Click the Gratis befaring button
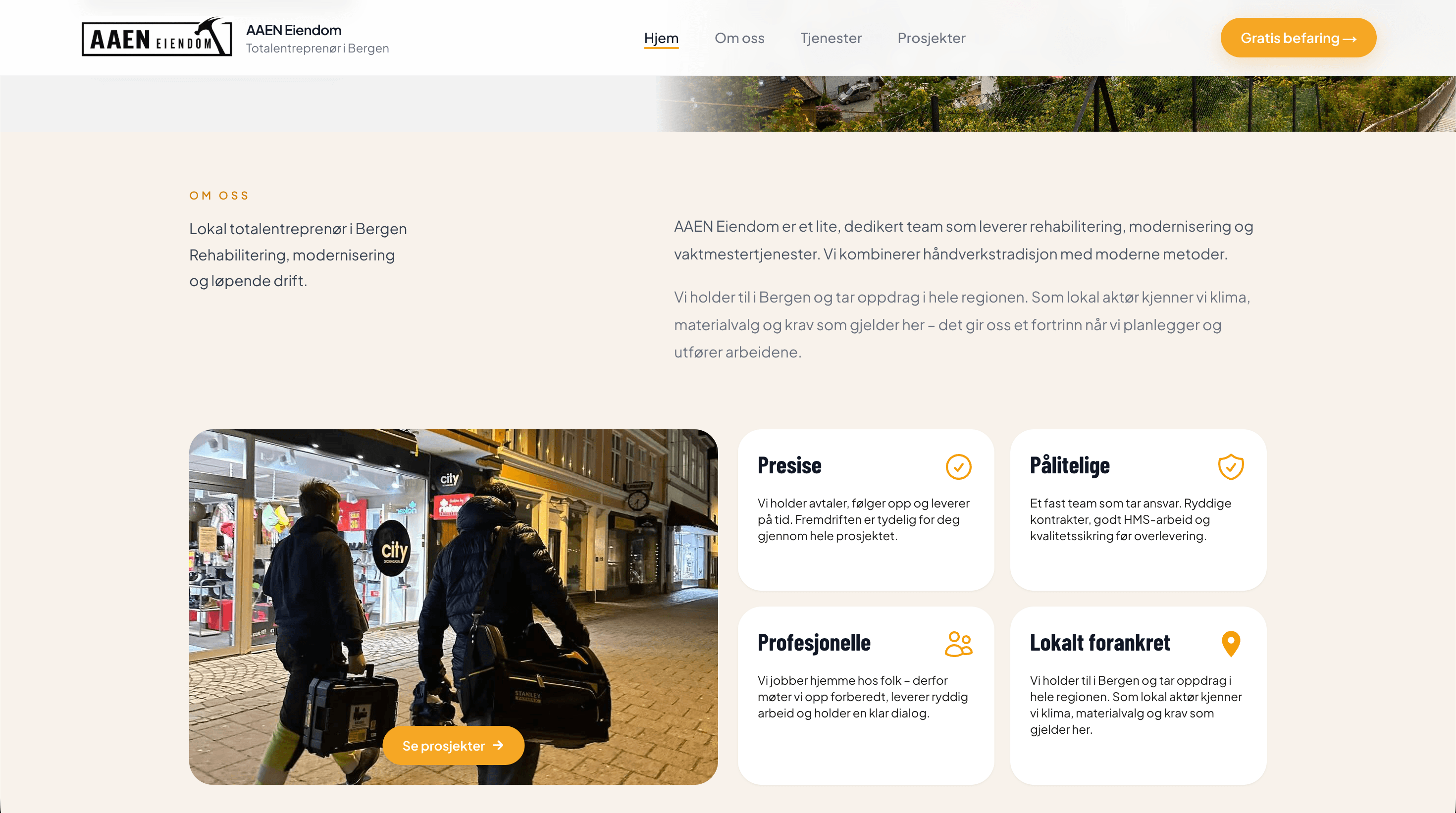This screenshot has height=813, width=1456. pyautogui.click(x=1299, y=38)
